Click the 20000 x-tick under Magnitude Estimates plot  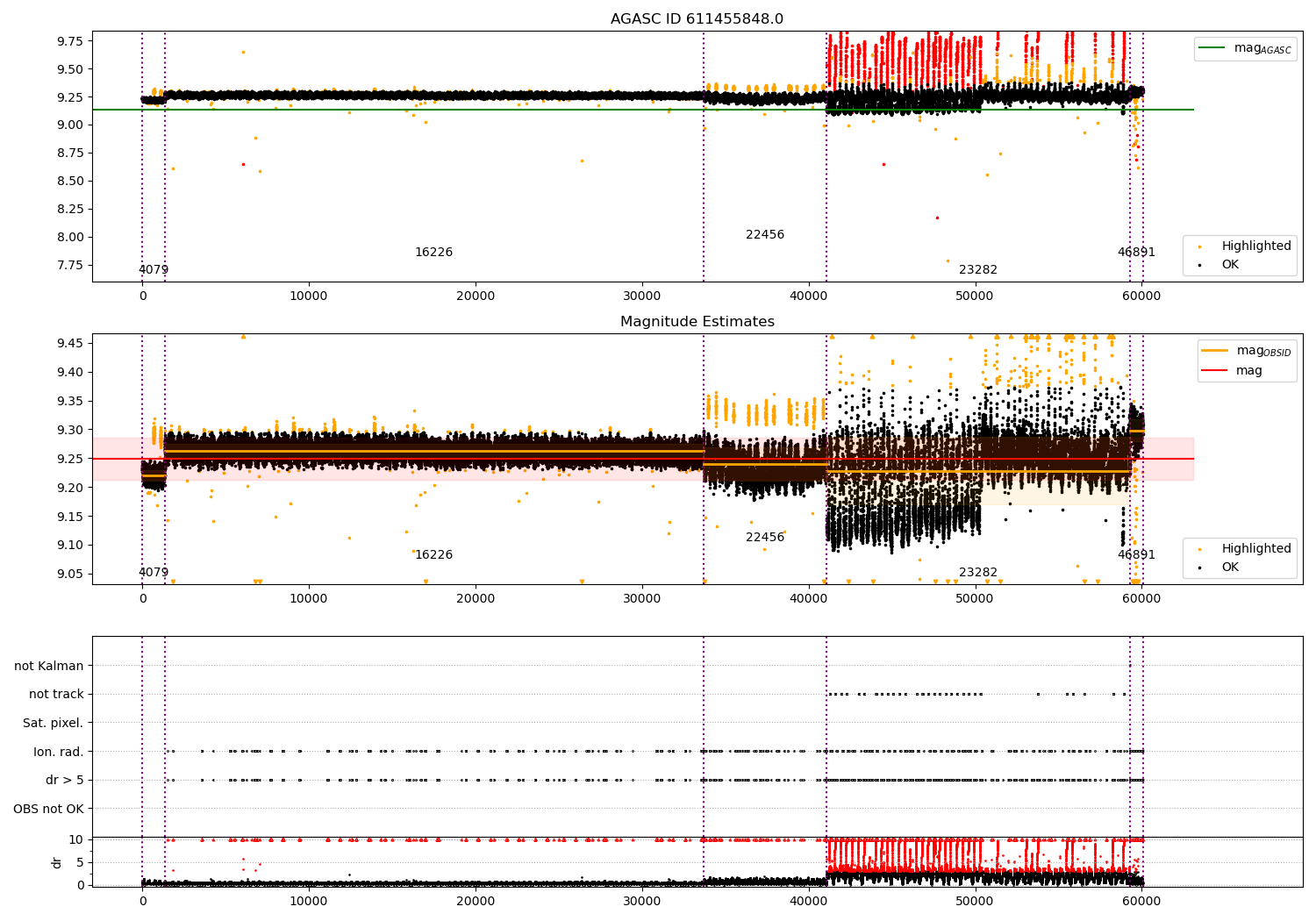476,599
